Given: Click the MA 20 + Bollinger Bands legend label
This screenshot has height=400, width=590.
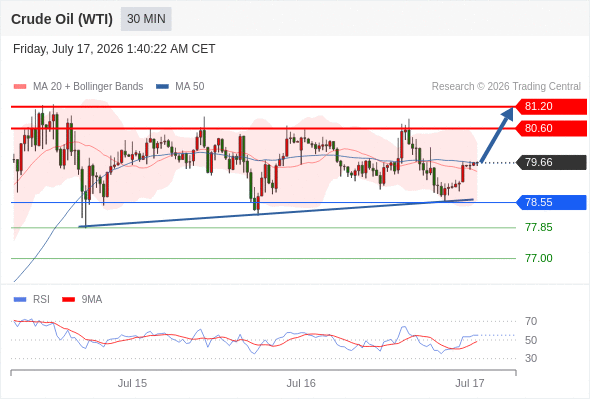Looking at the screenshot, I should click(x=88, y=87).
